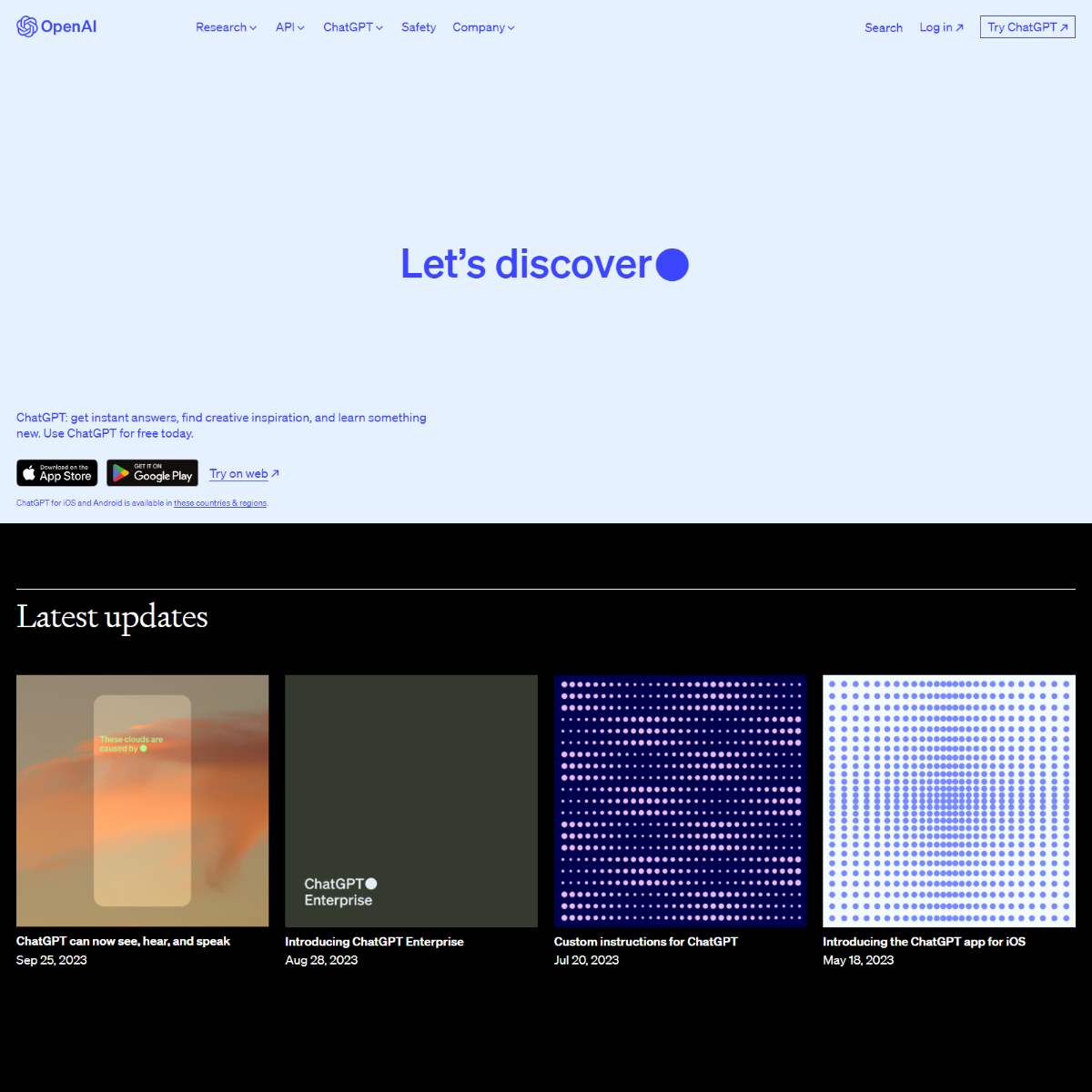Open the API dropdown menu

coord(290,27)
